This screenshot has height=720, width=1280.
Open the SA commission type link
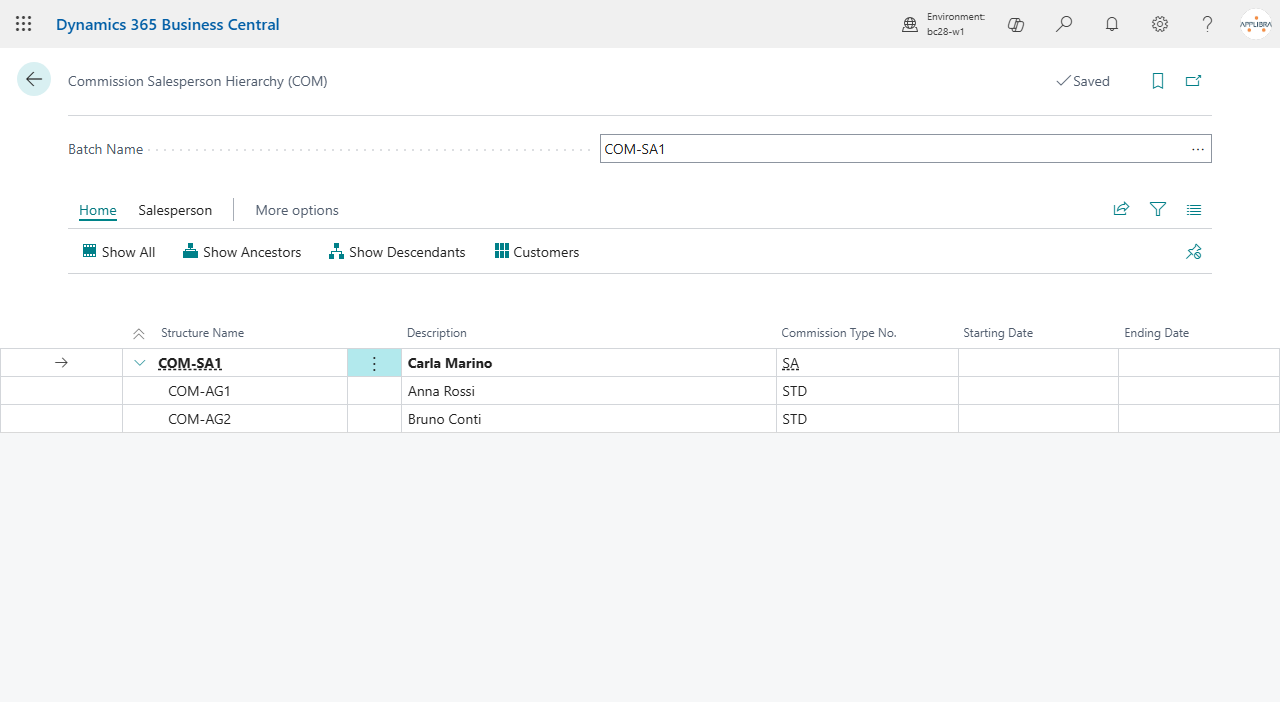[x=790, y=364]
